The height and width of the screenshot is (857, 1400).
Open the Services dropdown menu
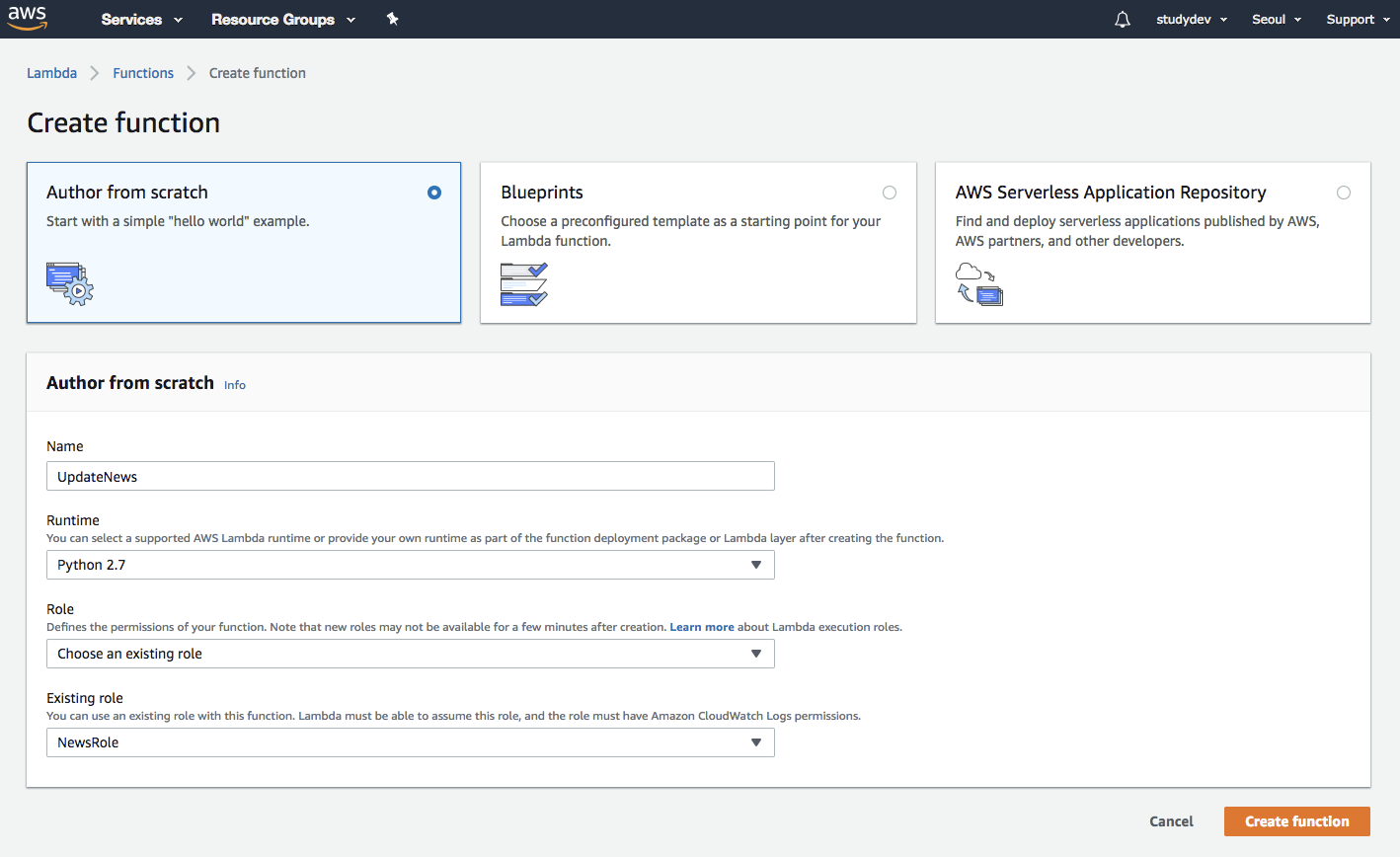pos(142,19)
